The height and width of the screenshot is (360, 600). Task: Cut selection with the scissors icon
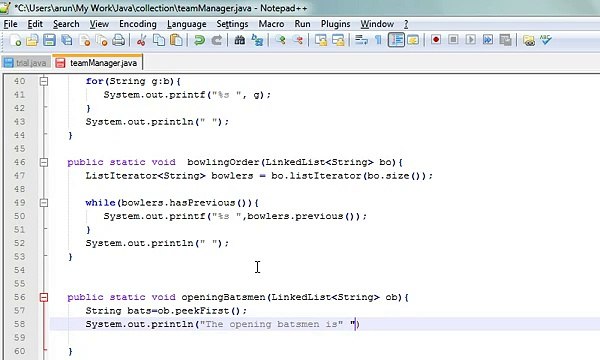point(141,40)
